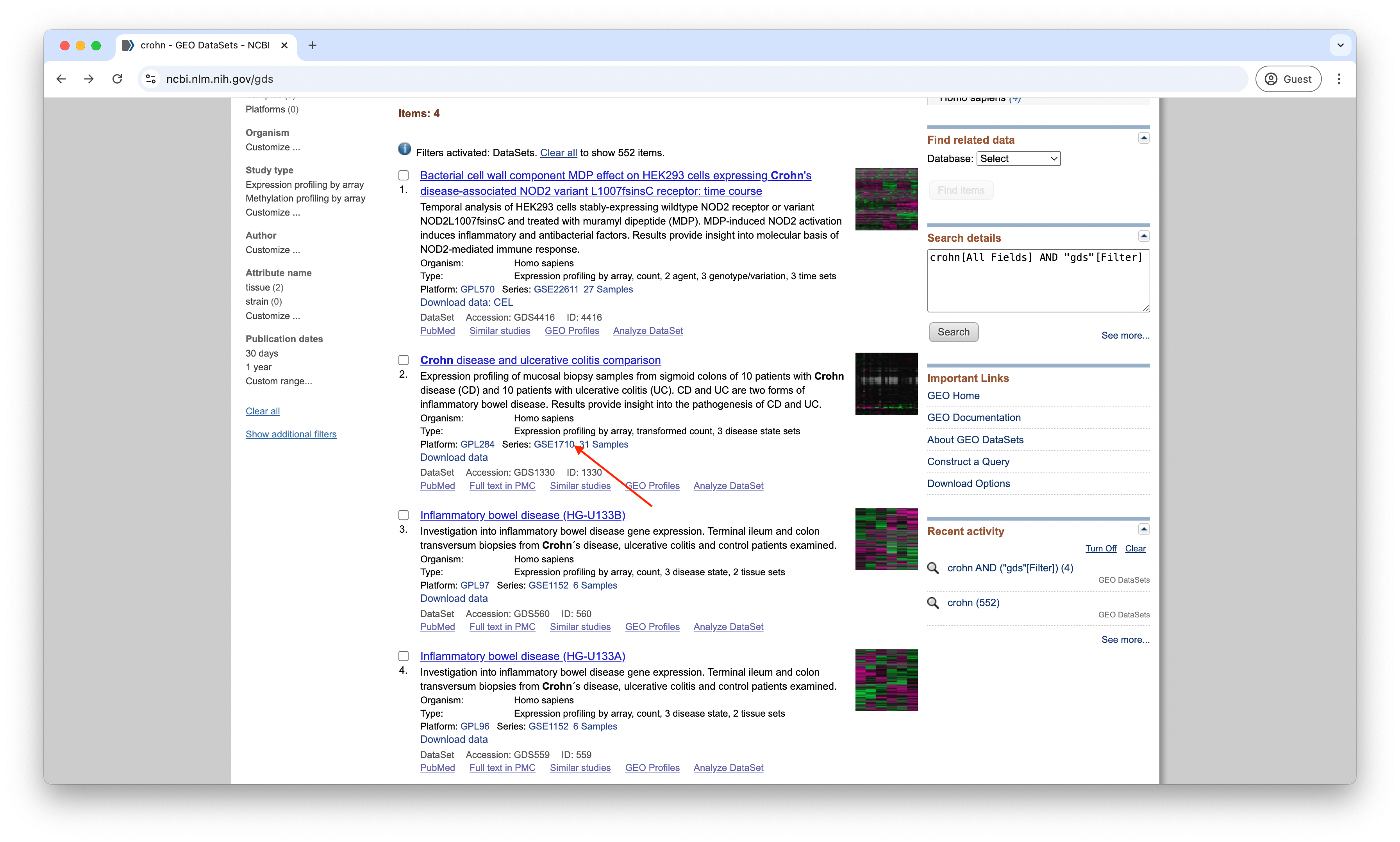Click the search details query text box
Screen dimensions: 1400x842
click(x=1039, y=281)
